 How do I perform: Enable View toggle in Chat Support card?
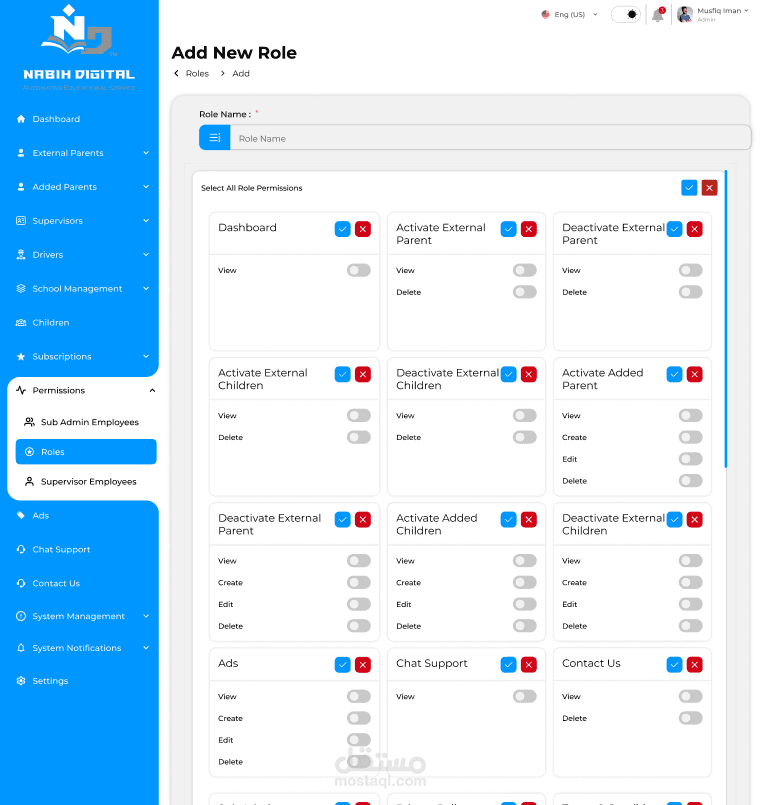524,696
